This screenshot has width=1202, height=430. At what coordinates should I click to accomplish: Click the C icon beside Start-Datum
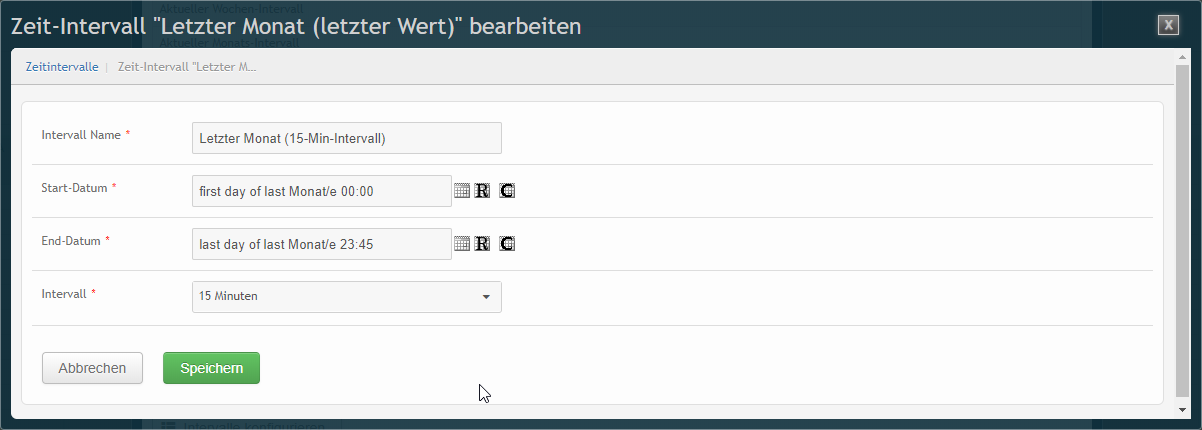click(x=507, y=191)
